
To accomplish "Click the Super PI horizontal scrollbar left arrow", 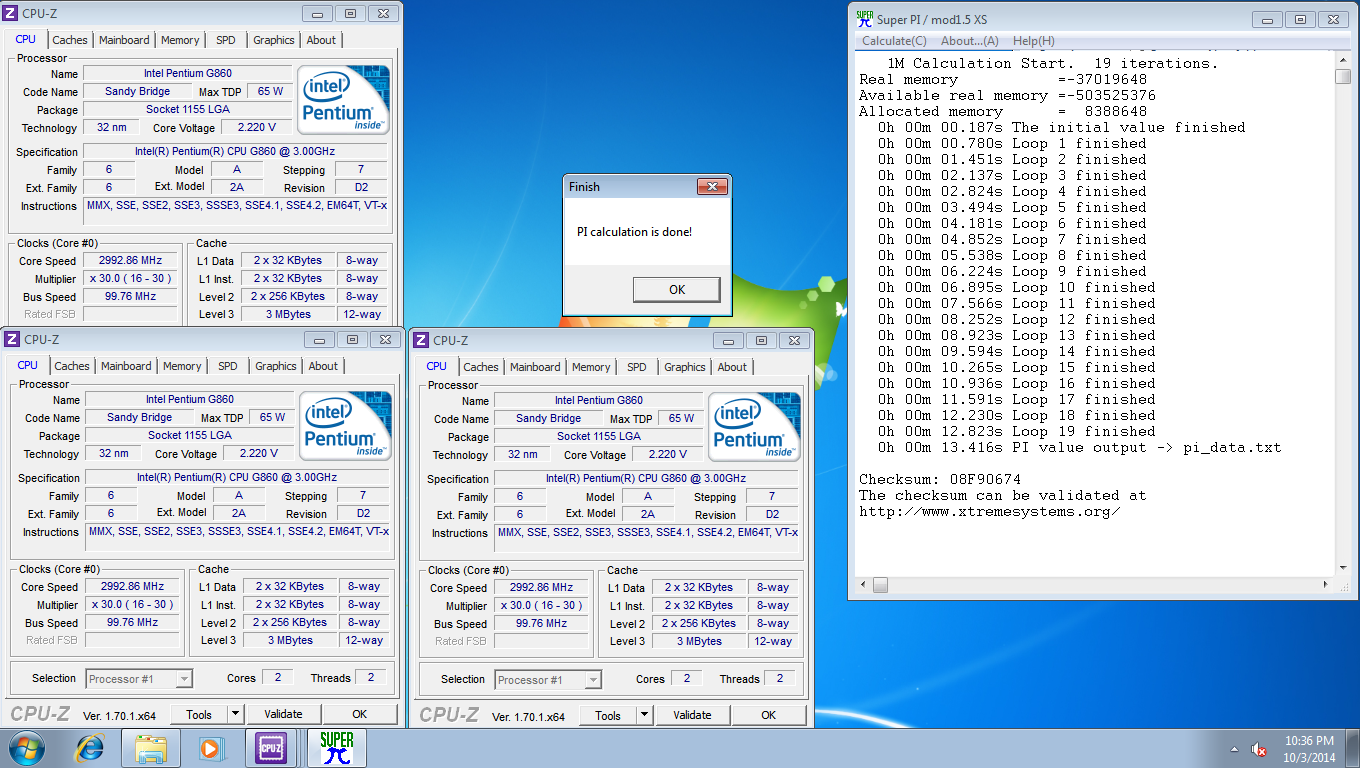I will pos(862,584).
